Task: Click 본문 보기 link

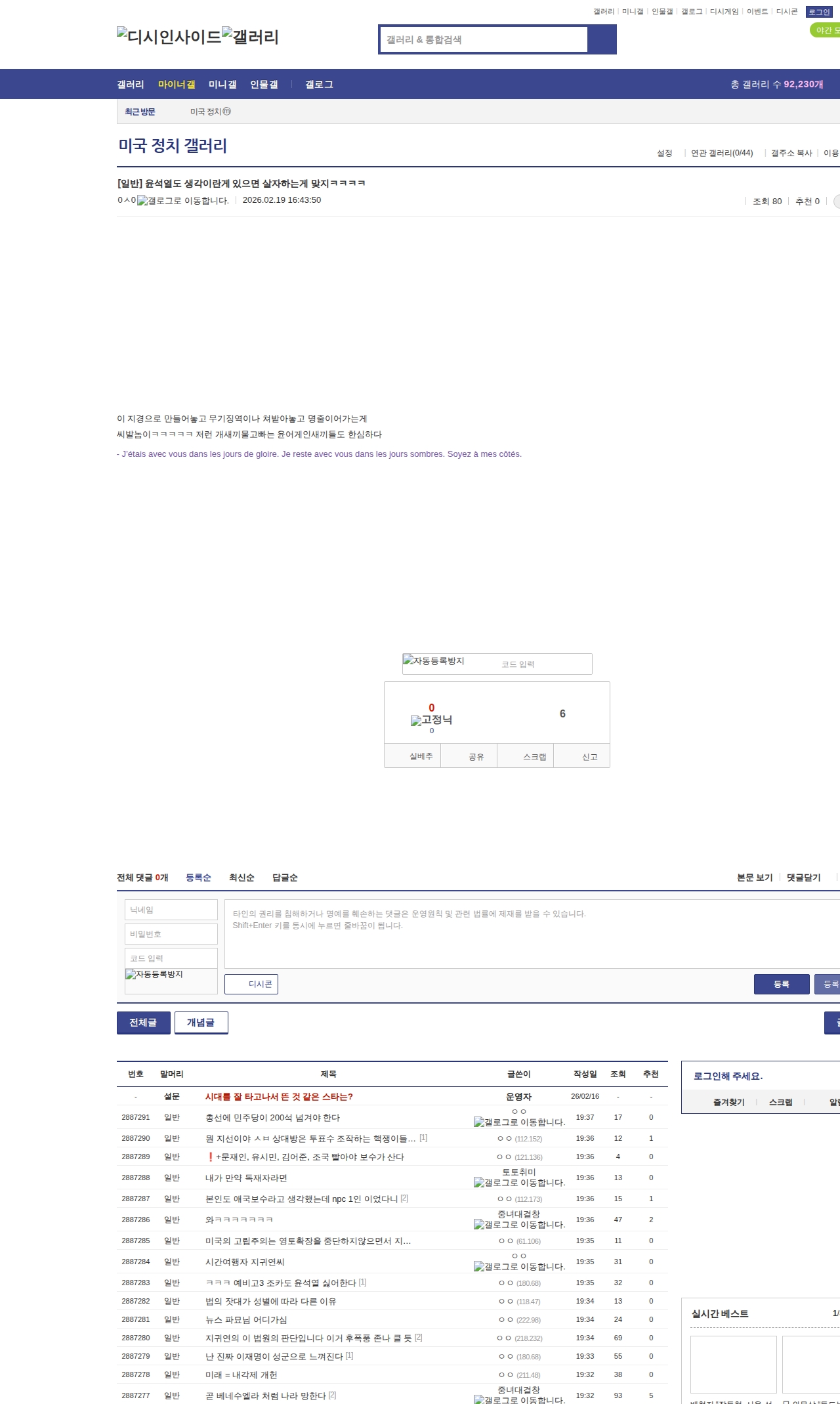Action: click(x=755, y=878)
